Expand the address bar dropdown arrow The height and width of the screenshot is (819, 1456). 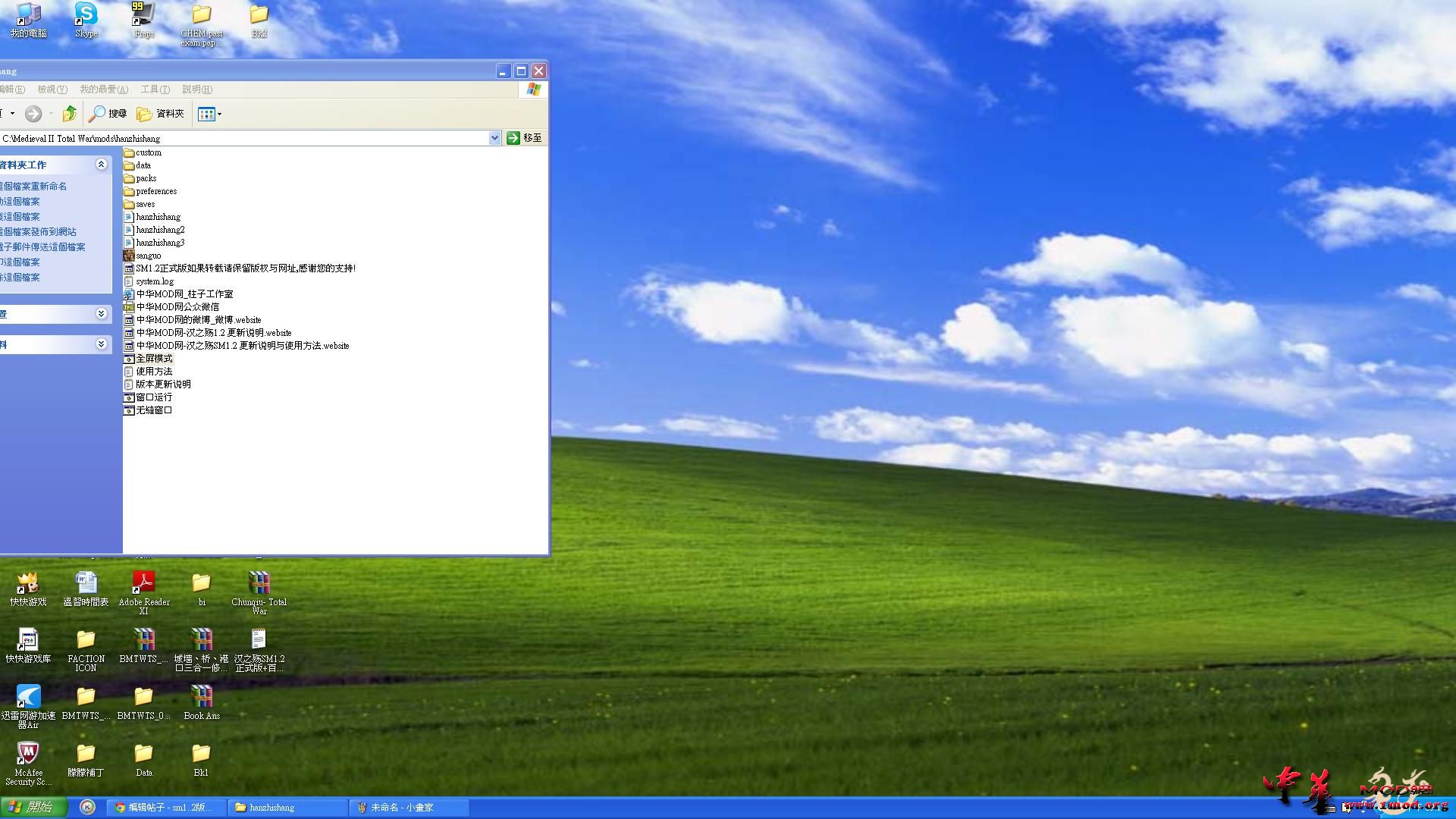[x=494, y=138]
